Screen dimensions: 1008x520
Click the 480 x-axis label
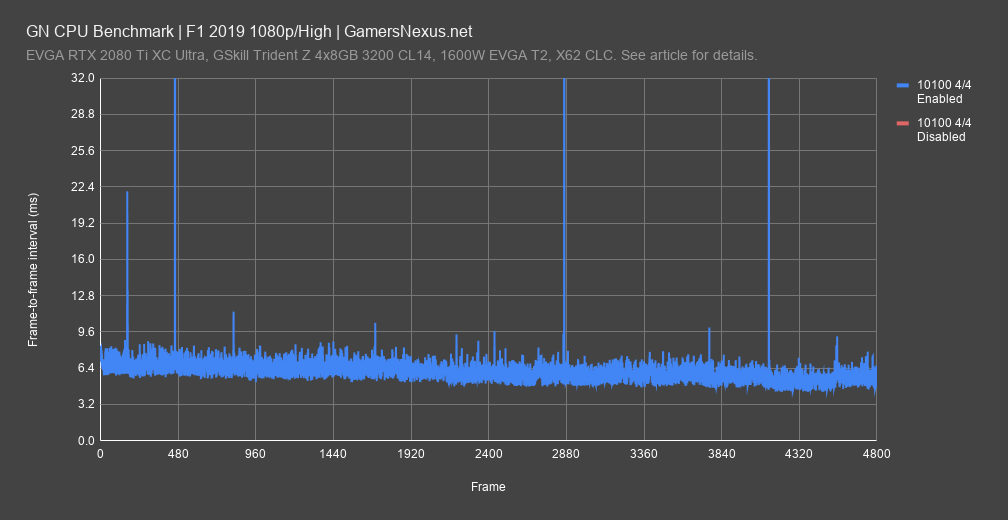(x=177, y=453)
